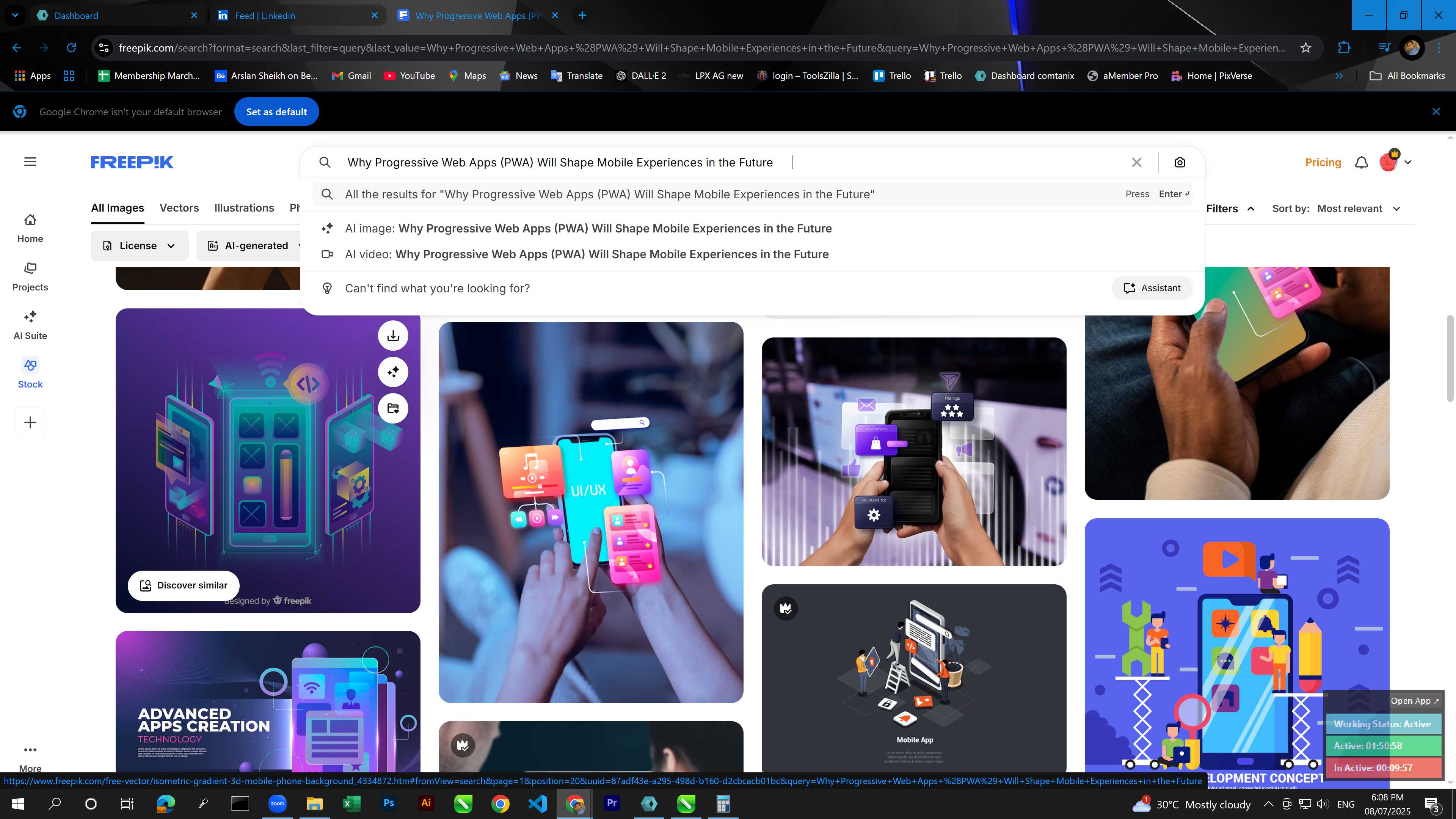The height and width of the screenshot is (819, 1456).
Task: Open Gmail bookmark
Action: 351,76
